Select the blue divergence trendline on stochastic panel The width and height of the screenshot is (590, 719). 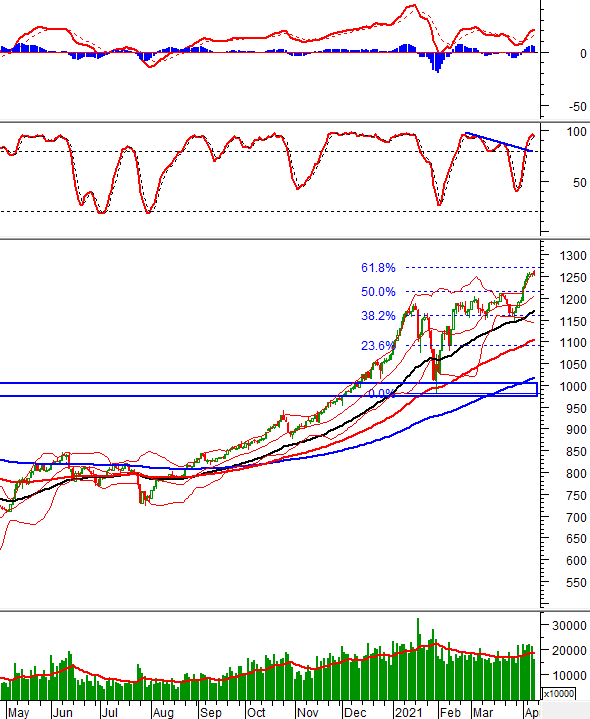point(499,142)
